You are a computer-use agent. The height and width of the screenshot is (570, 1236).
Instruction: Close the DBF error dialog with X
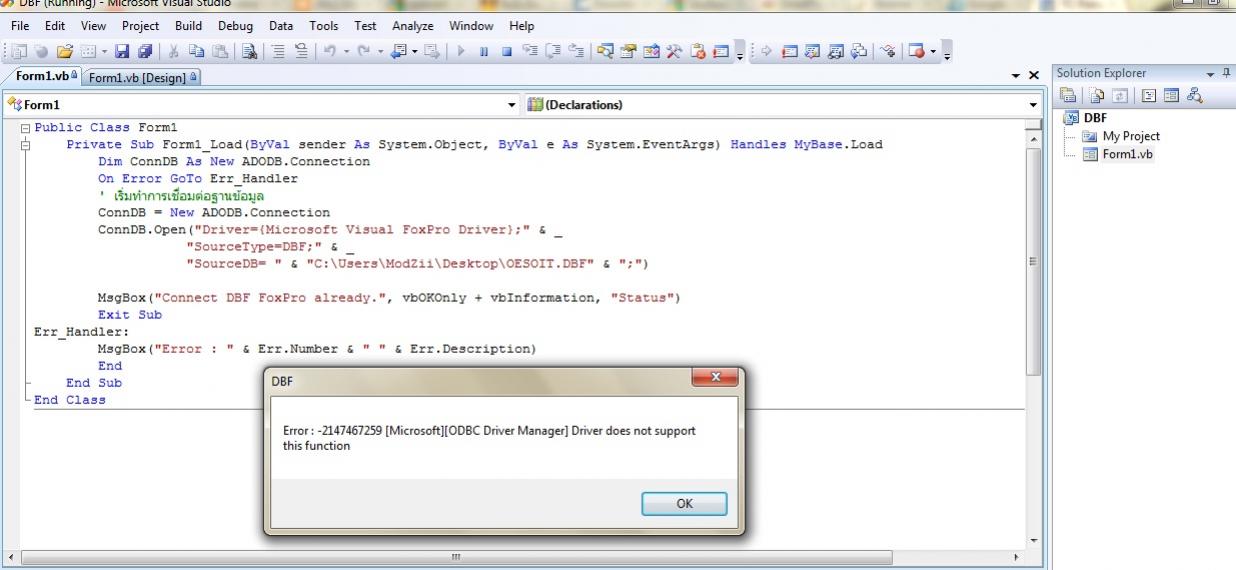tap(715, 378)
